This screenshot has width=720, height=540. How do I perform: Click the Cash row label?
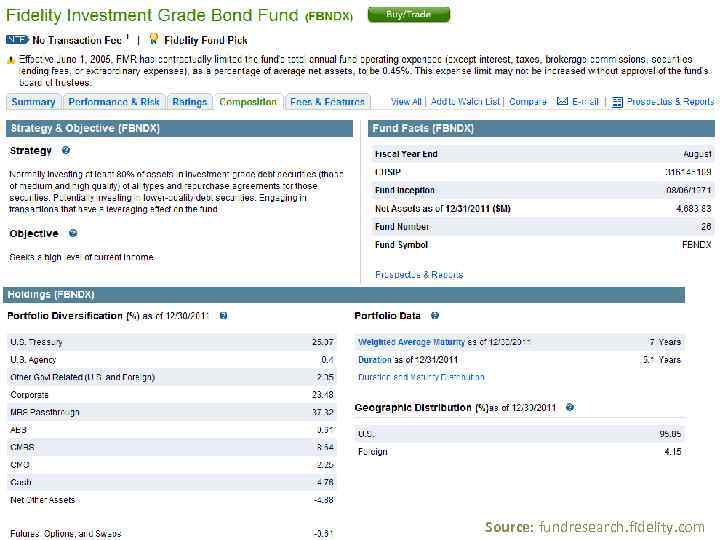pyautogui.click(x=21, y=482)
